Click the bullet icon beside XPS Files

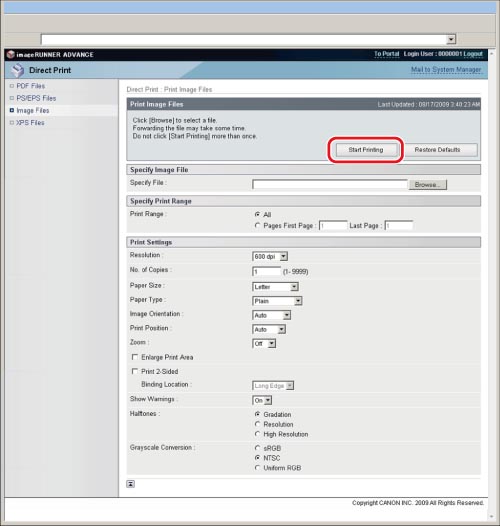pyautogui.click(x=12, y=122)
